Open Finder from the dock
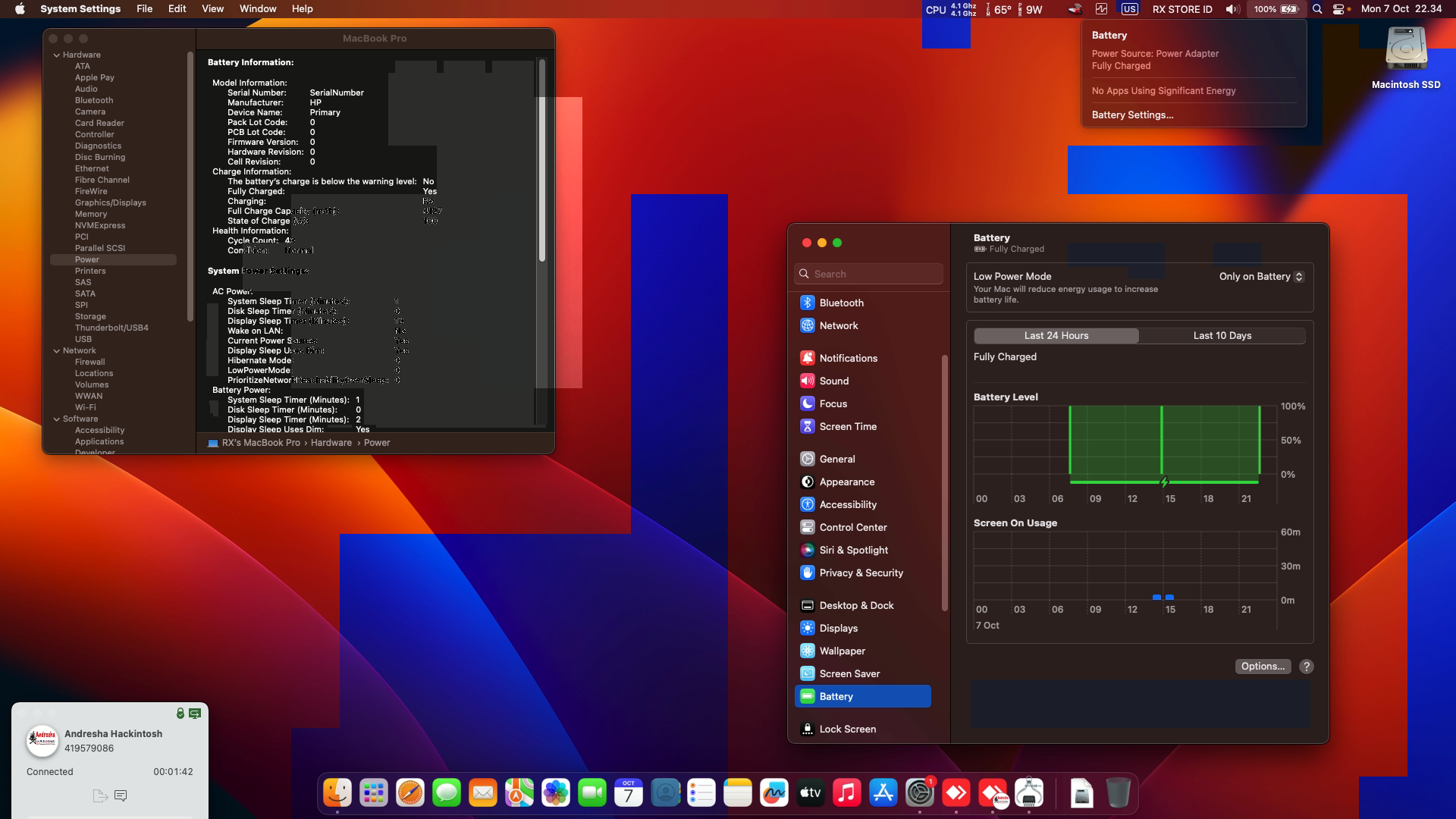The height and width of the screenshot is (819, 1456). (337, 793)
